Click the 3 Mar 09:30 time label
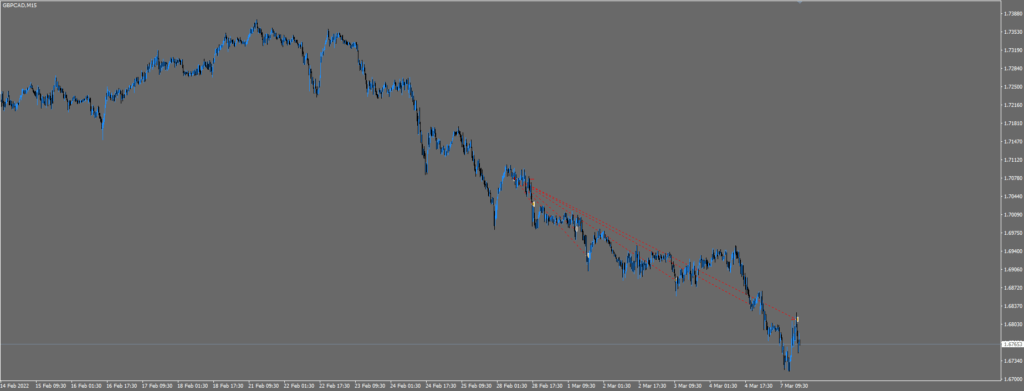 coord(688,385)
